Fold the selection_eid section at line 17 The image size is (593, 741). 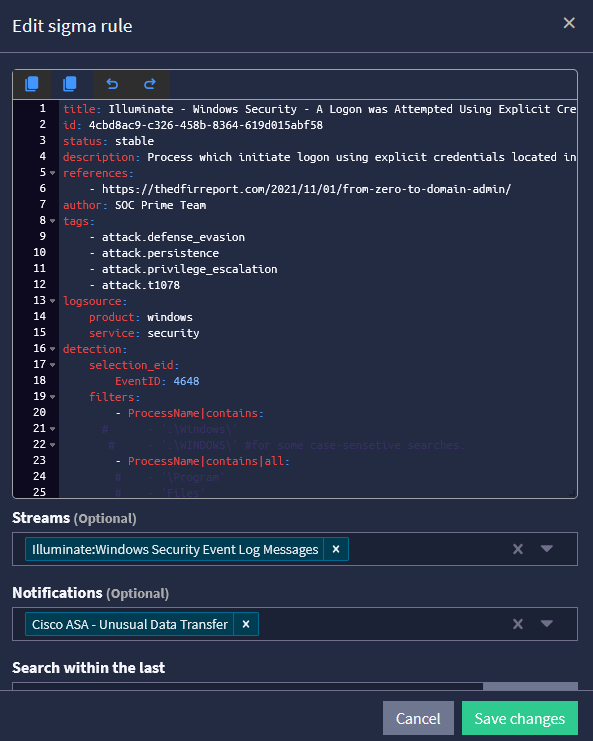tap(52, 365)
